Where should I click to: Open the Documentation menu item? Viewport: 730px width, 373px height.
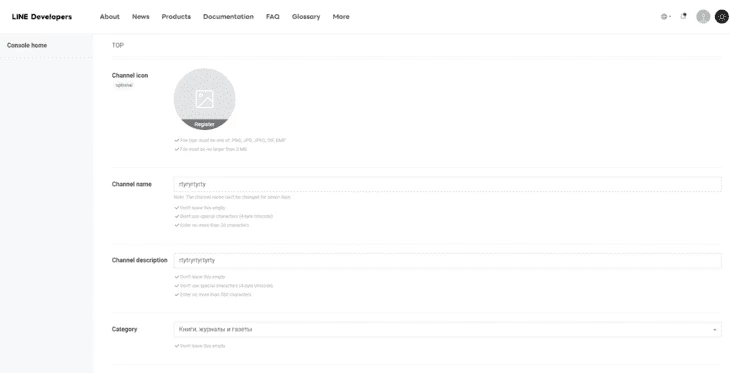(x=228, y=17)
